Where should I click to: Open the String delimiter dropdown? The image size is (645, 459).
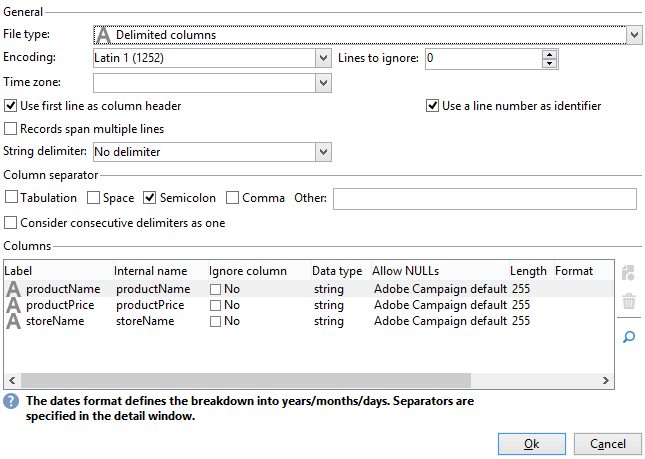tap(322, 152)
